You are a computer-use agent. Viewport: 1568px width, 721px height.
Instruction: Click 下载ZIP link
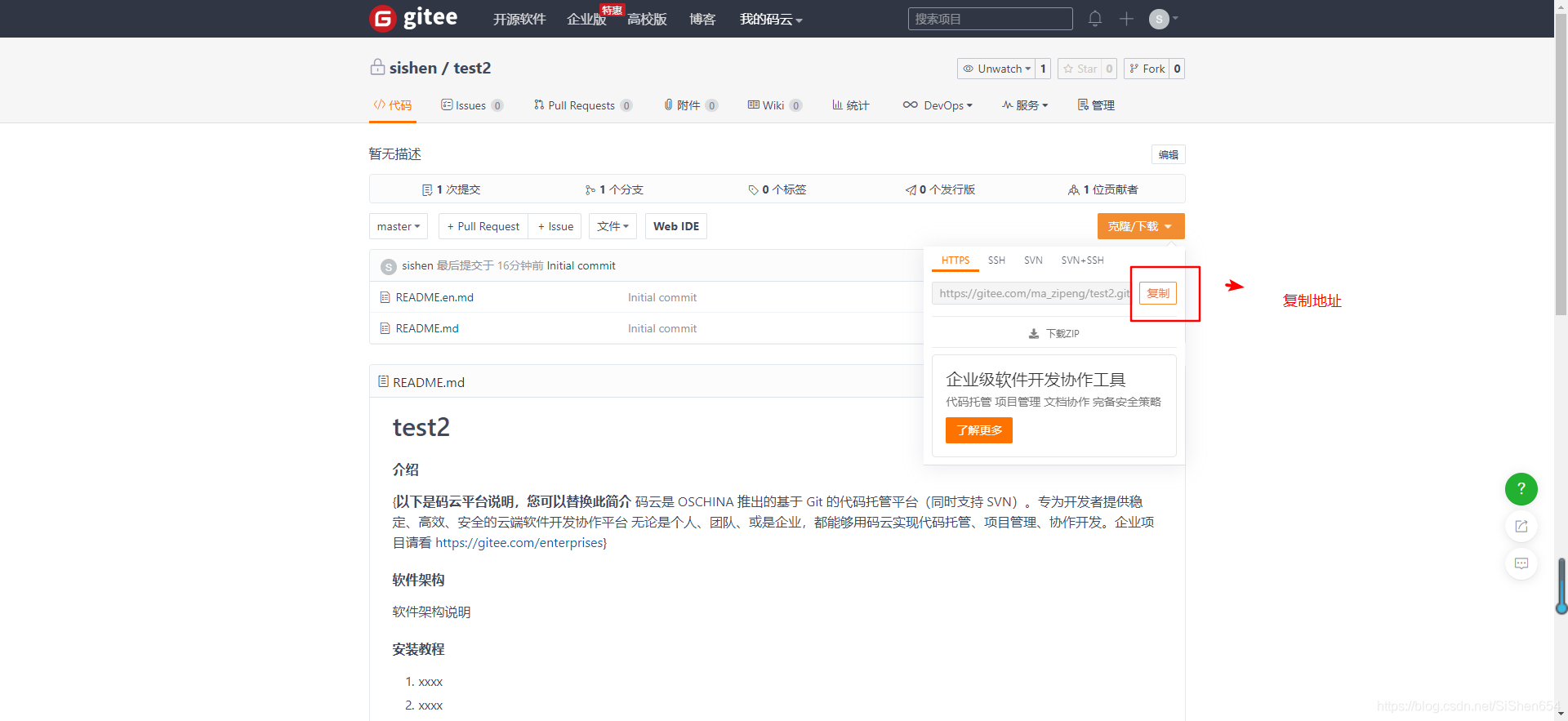click(x=1062, y=333)
